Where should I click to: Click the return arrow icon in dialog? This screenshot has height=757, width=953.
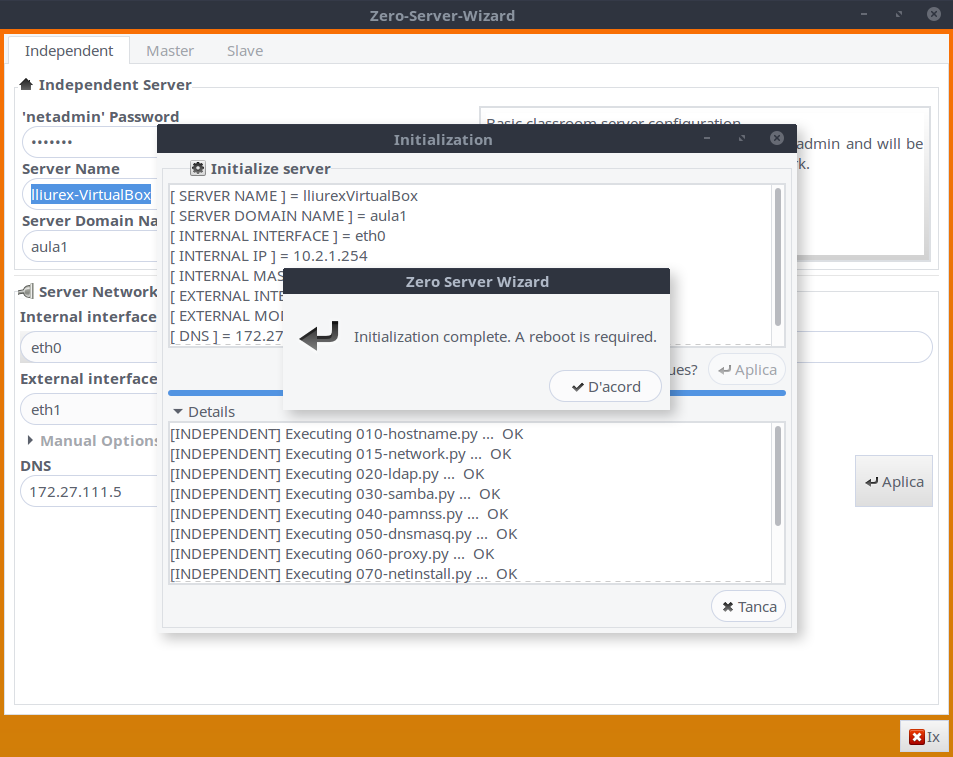pos(319,337)
